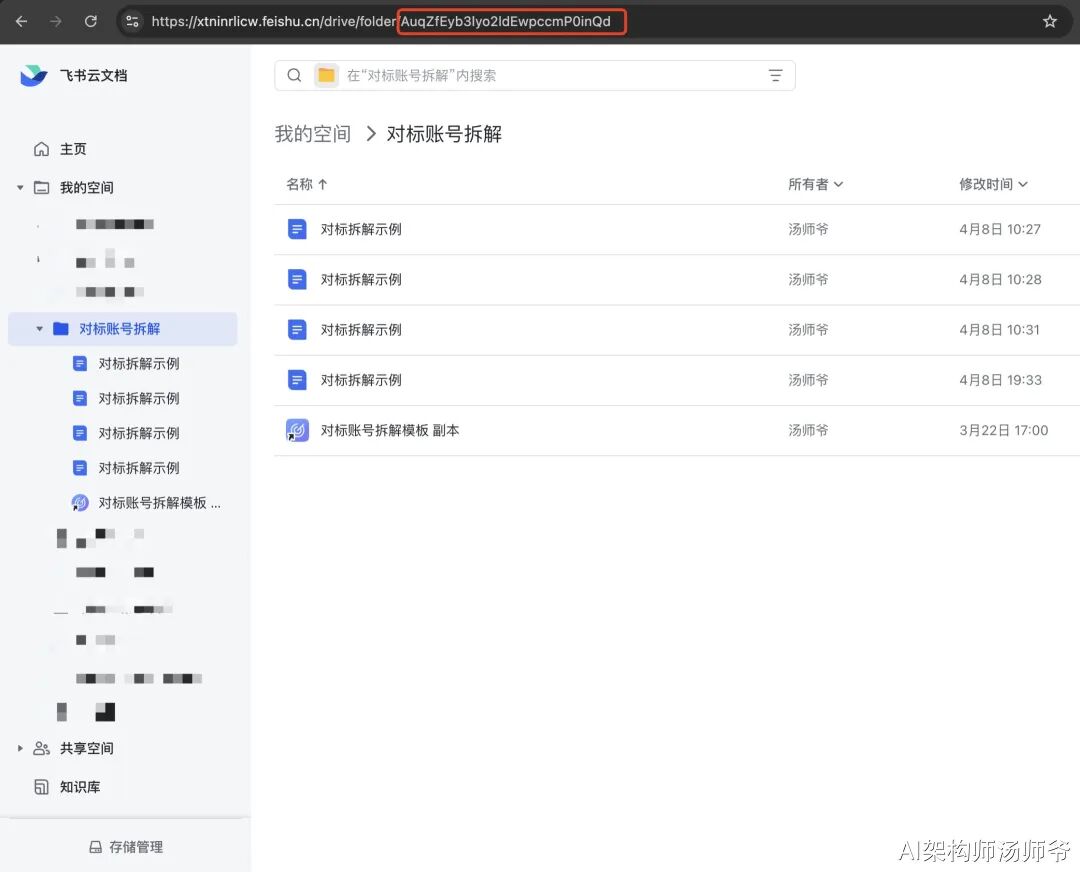Open 对标拆解示例 modified 4月8日 19:33
This screenshot has width=1080, height=872.
coord(361,380)
